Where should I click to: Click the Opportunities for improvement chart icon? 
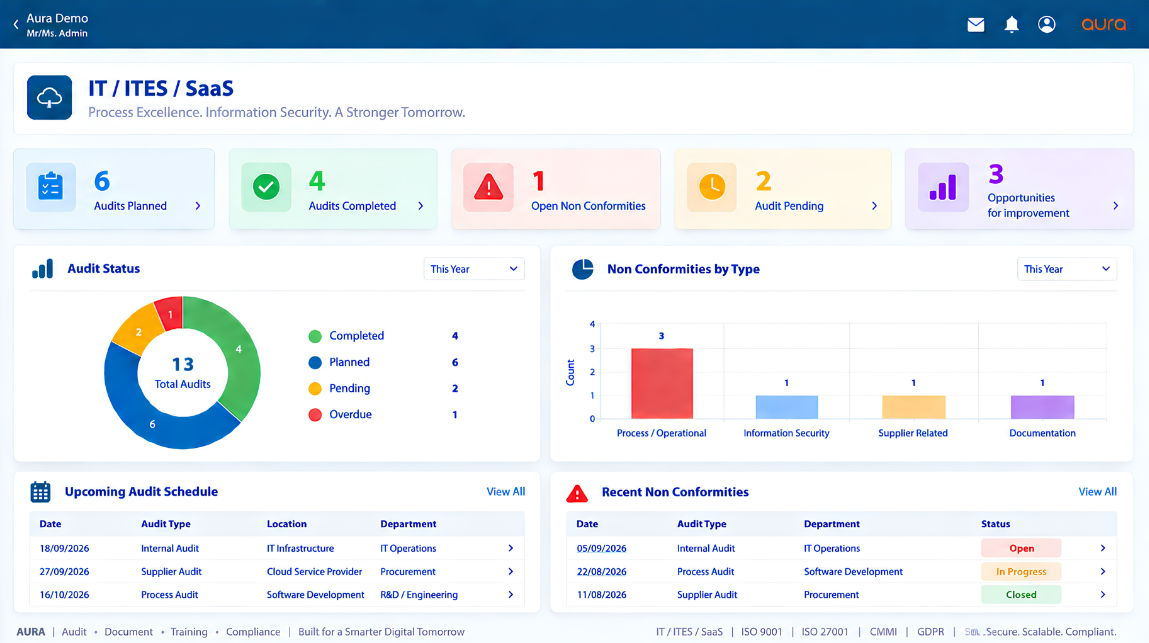(943, 188)
